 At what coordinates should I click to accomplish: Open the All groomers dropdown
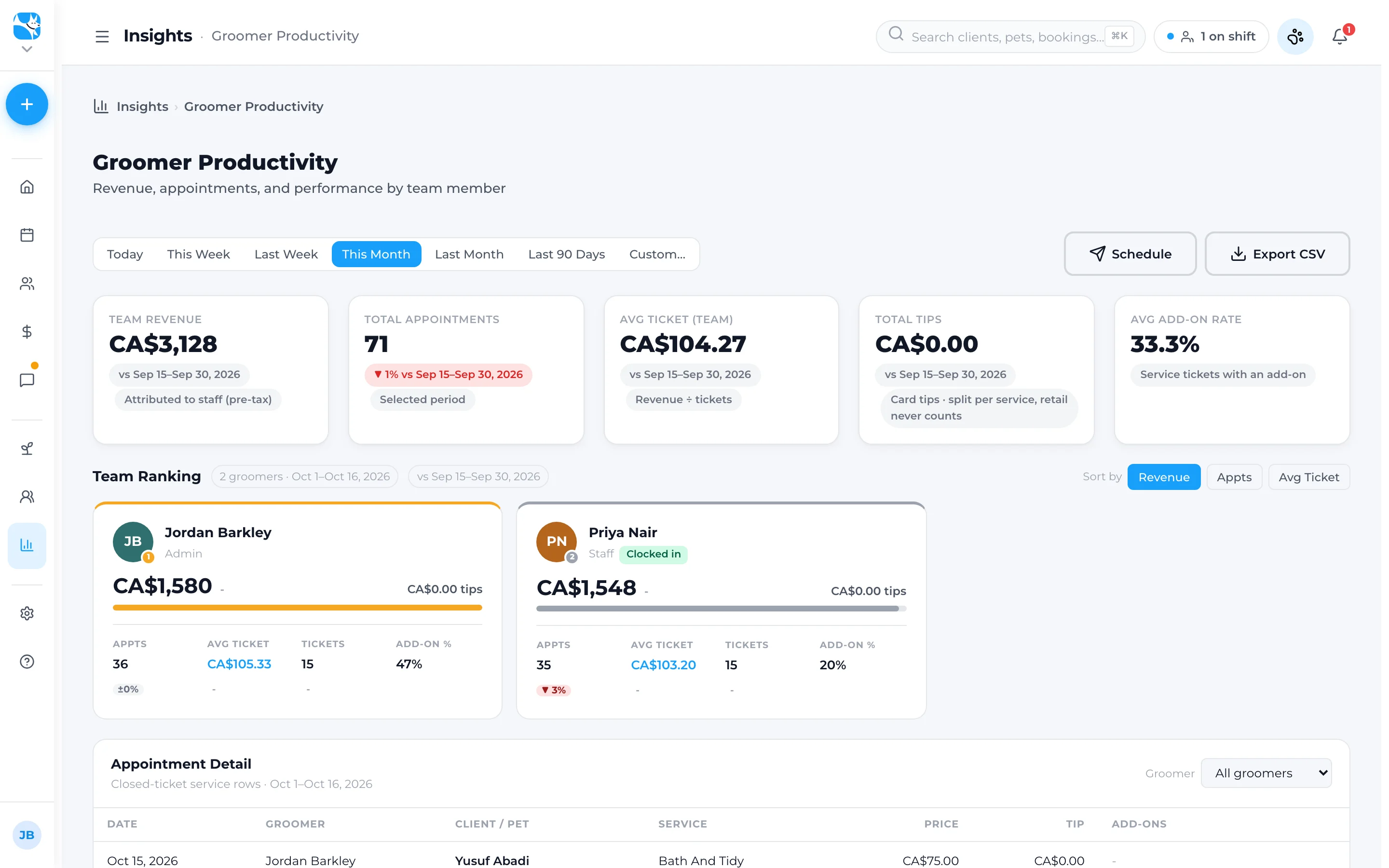coord(1266,773)
